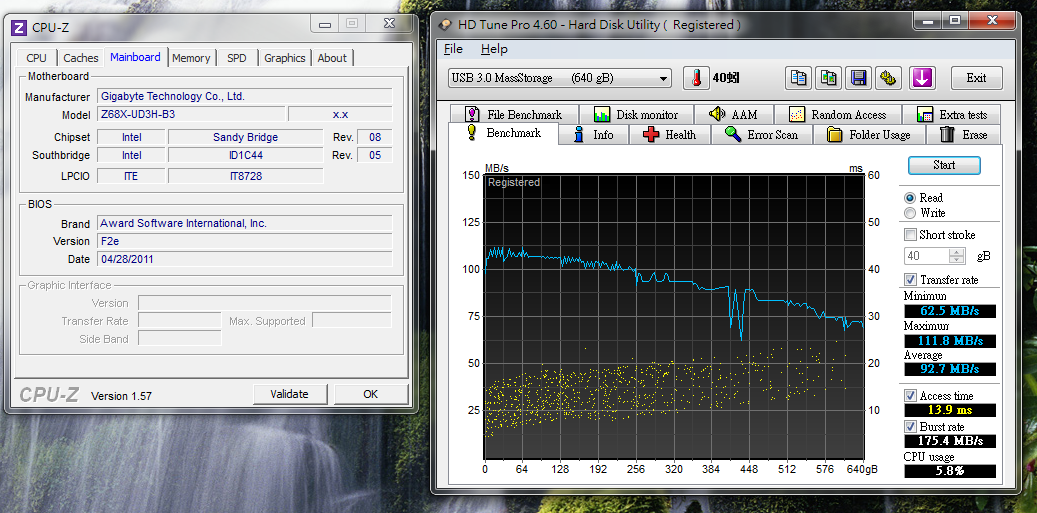Open HD Tune options wrench icon
Viewport: 1037px width, 513px height.
[x=890, y=78]
